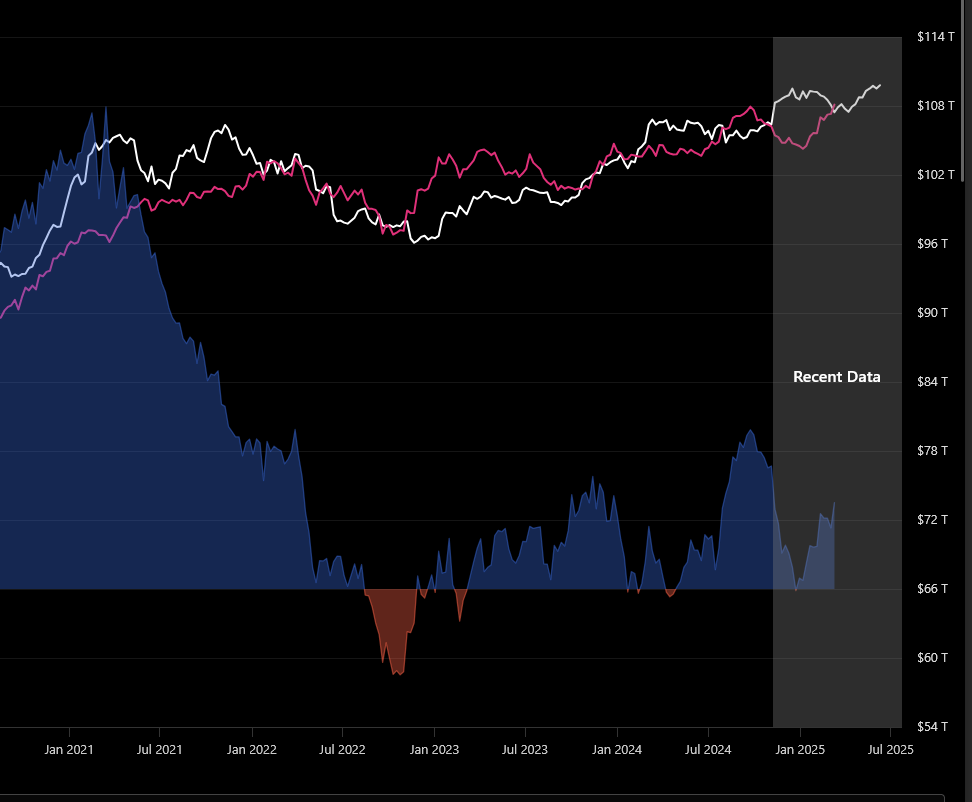Click the $78 T axis label
The width and height of the screenshot is (972, 802).
coord(932,451)
